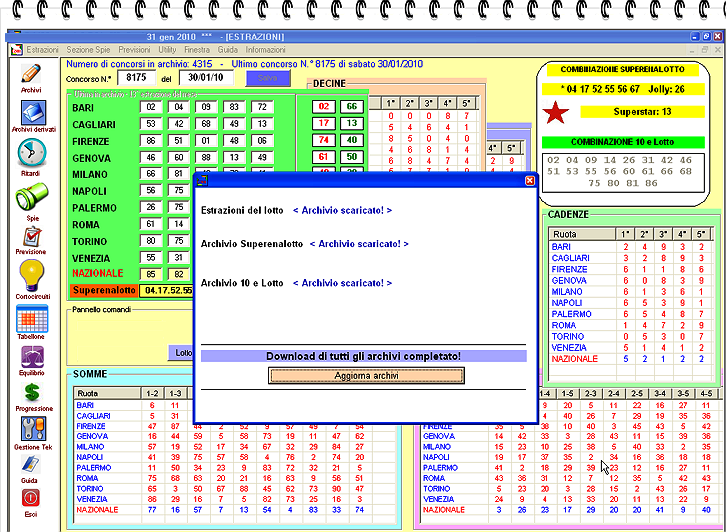Close the archive download dialog
The height and width of the screenshot is (532, 727).
pyautogui.click(x=530, y=180)
